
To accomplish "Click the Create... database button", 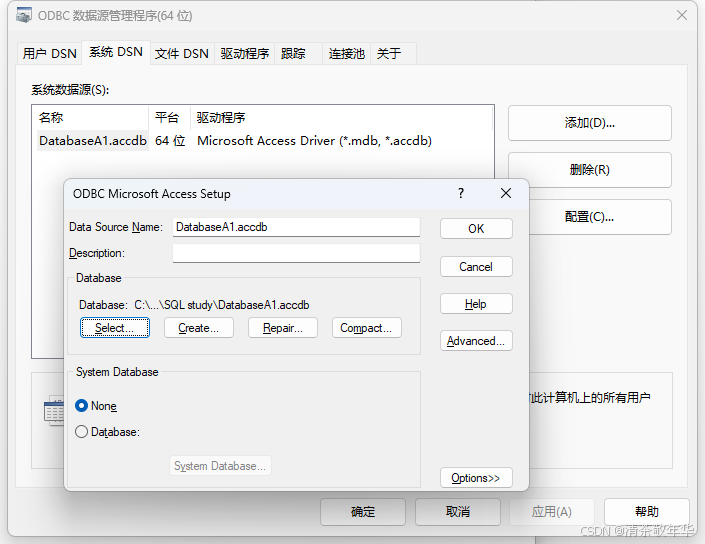I will coord(199,328).
